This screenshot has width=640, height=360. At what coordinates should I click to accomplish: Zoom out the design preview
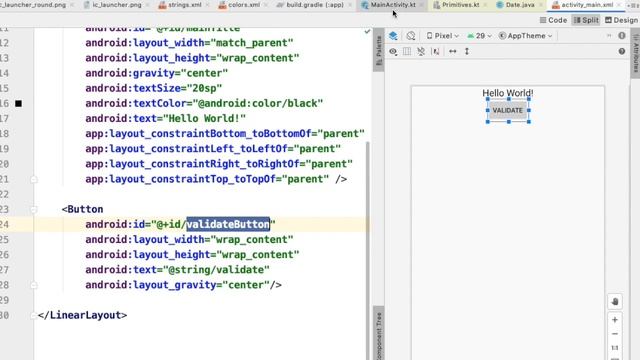615,334
